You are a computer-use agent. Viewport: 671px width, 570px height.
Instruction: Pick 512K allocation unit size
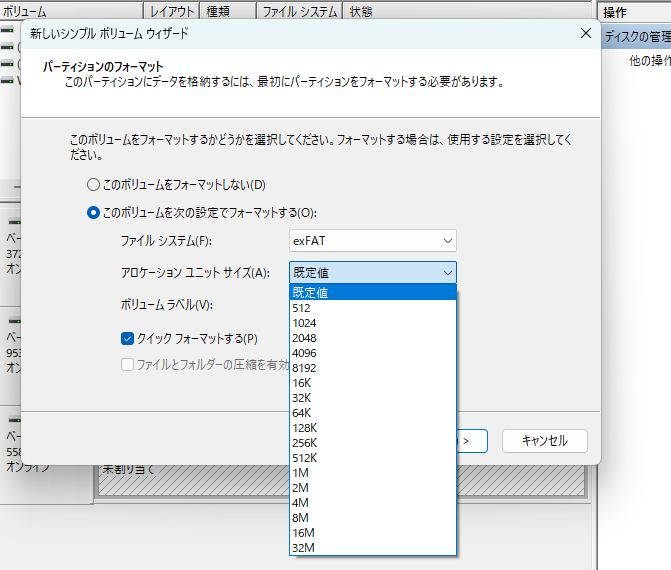coord(373,458)
